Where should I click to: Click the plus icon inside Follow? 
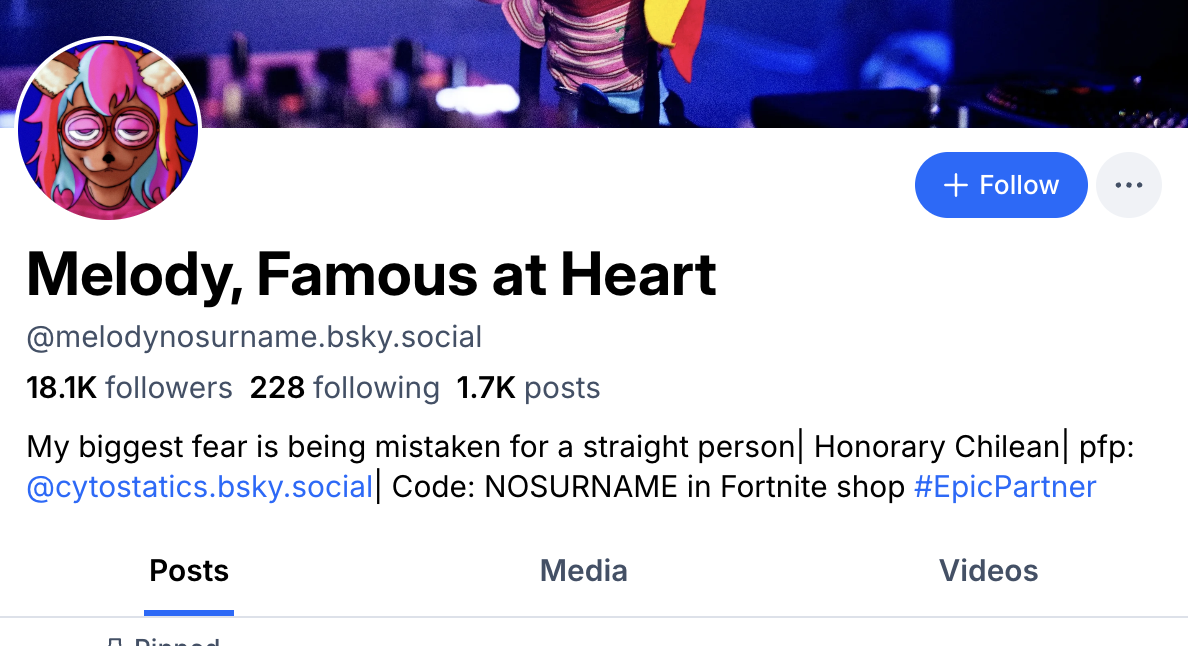click(956, 185)
